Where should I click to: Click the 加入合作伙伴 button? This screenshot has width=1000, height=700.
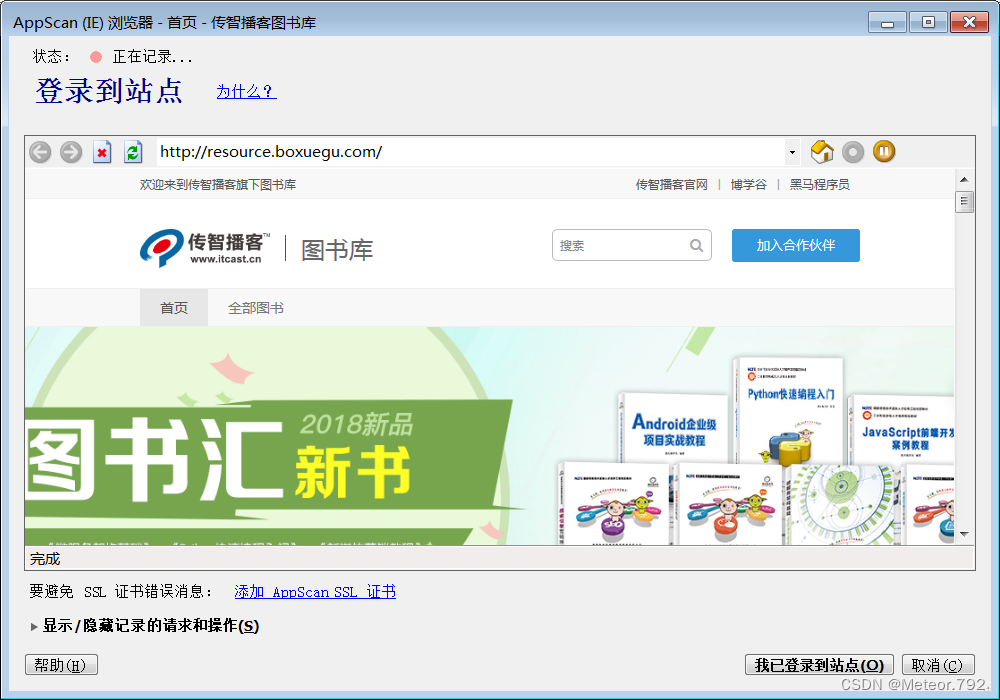(795, 245)
